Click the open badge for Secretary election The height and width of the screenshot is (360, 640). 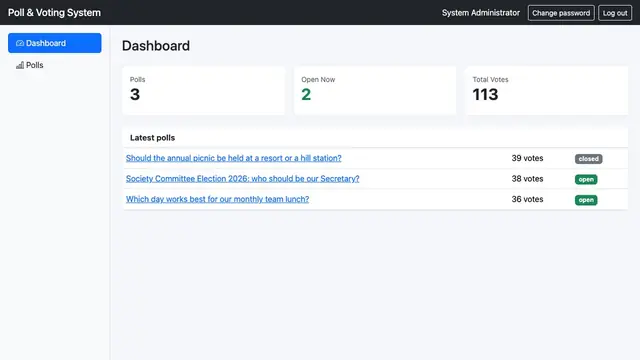586,179
